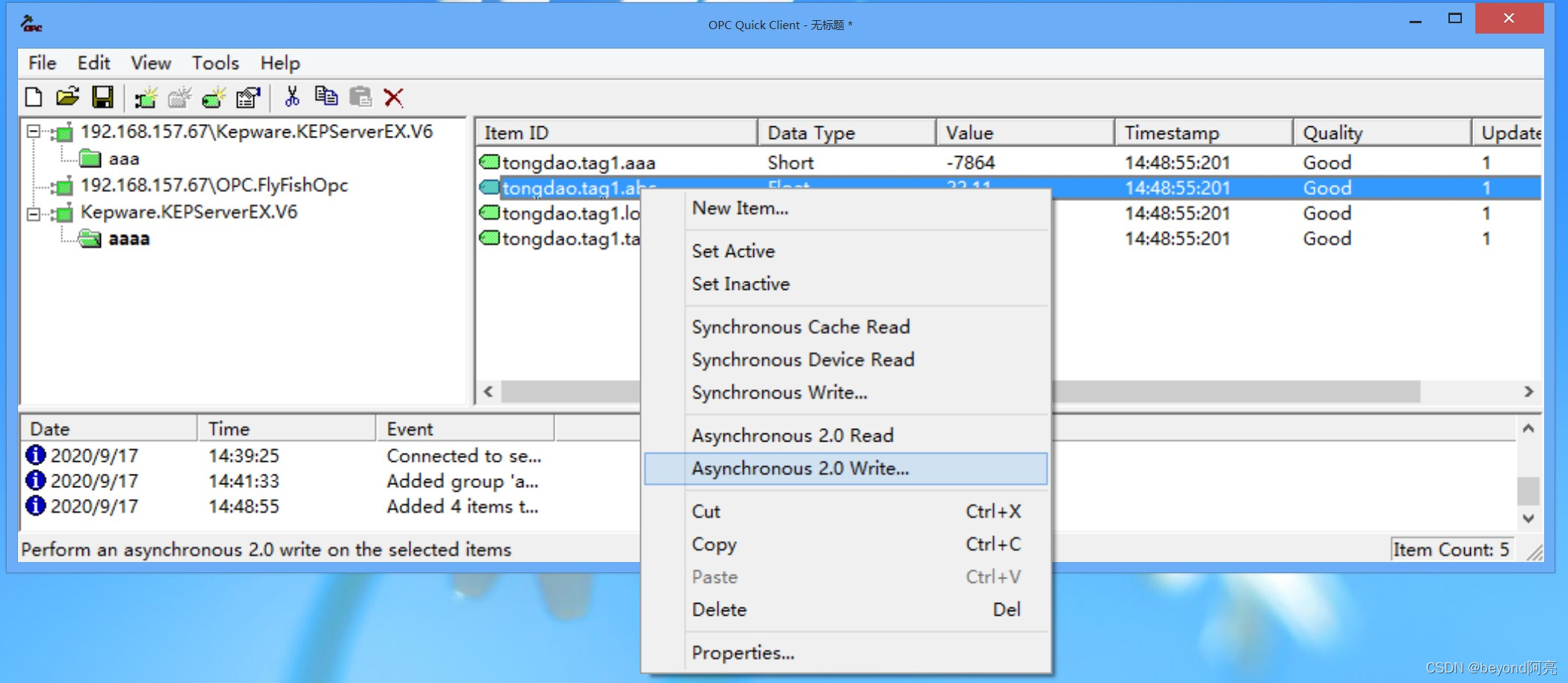Click the Data Type column header
This screenshot has height=683, width=1568.
click(x=848, y=133)
